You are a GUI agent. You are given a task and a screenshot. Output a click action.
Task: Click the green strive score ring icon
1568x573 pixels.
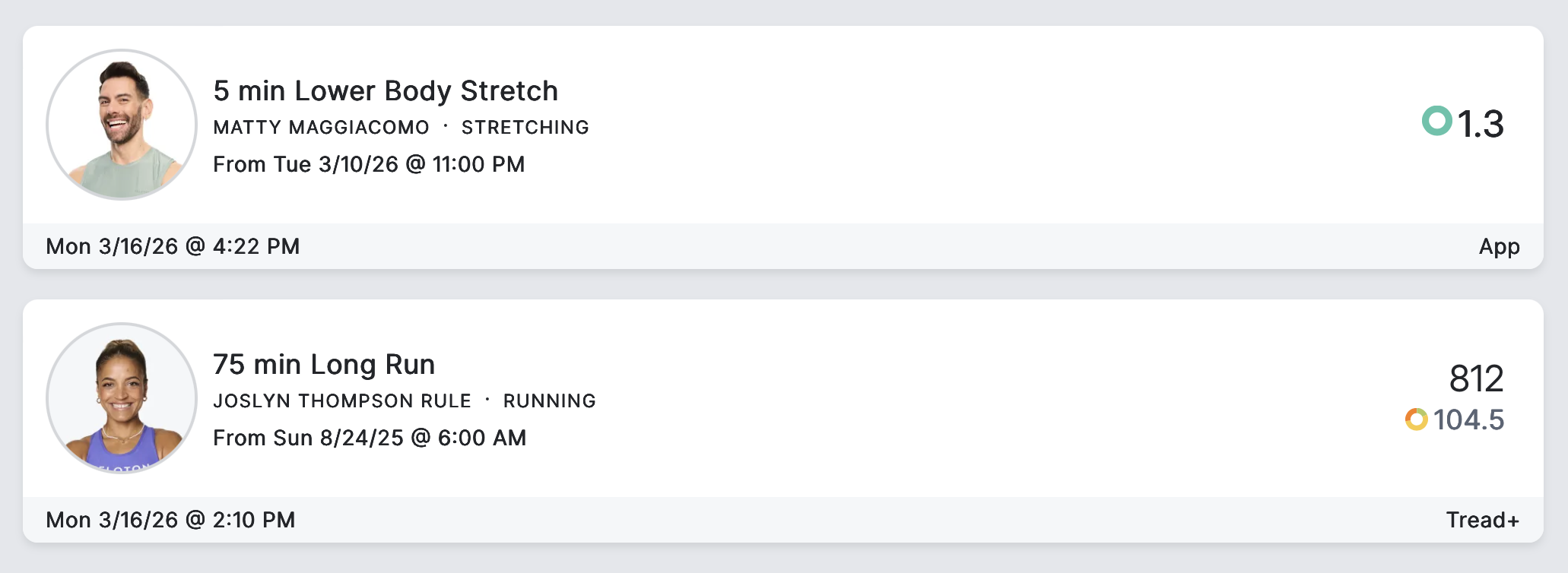click(x=1436, y=121)
